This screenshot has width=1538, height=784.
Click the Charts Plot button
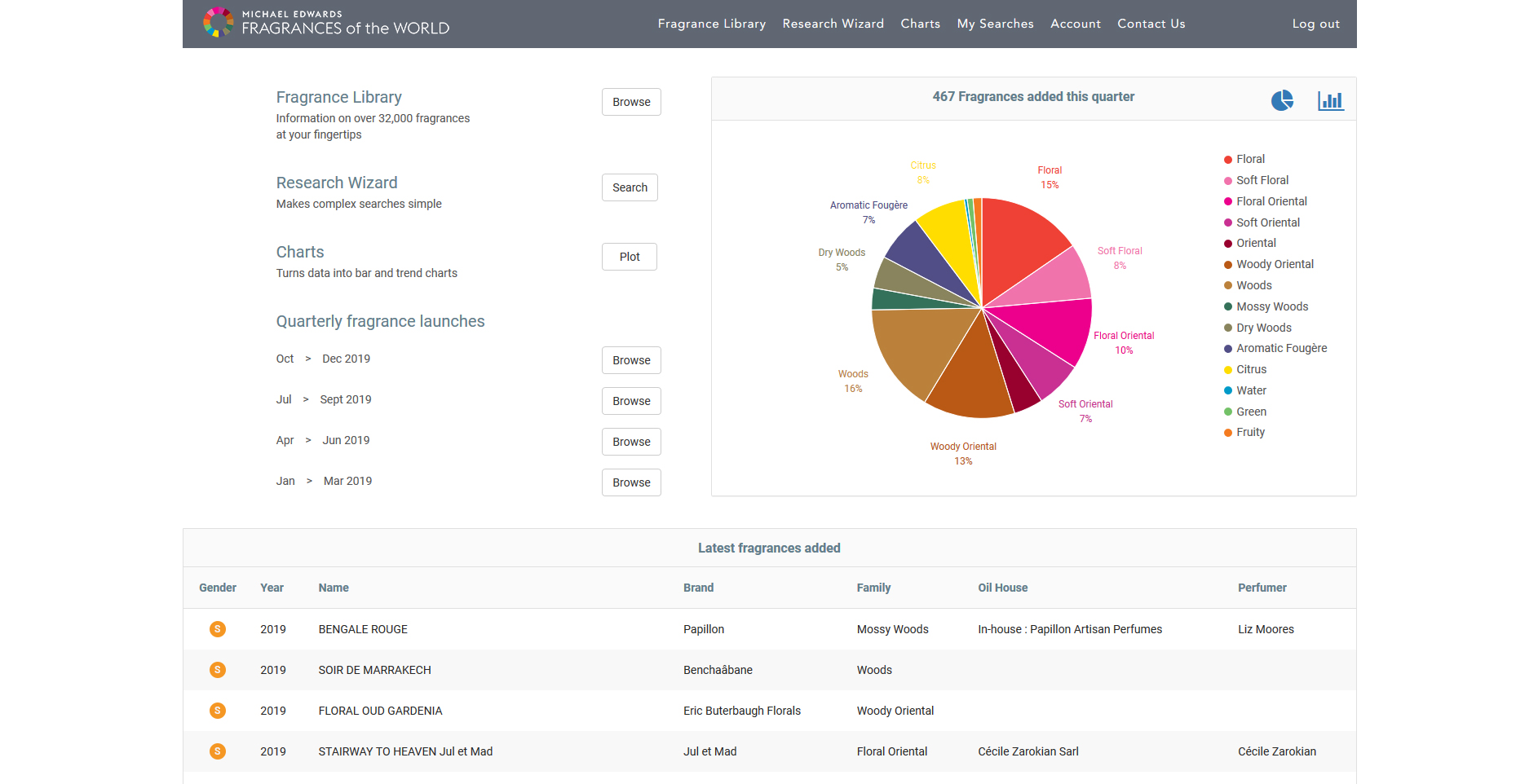coord(630,257)
